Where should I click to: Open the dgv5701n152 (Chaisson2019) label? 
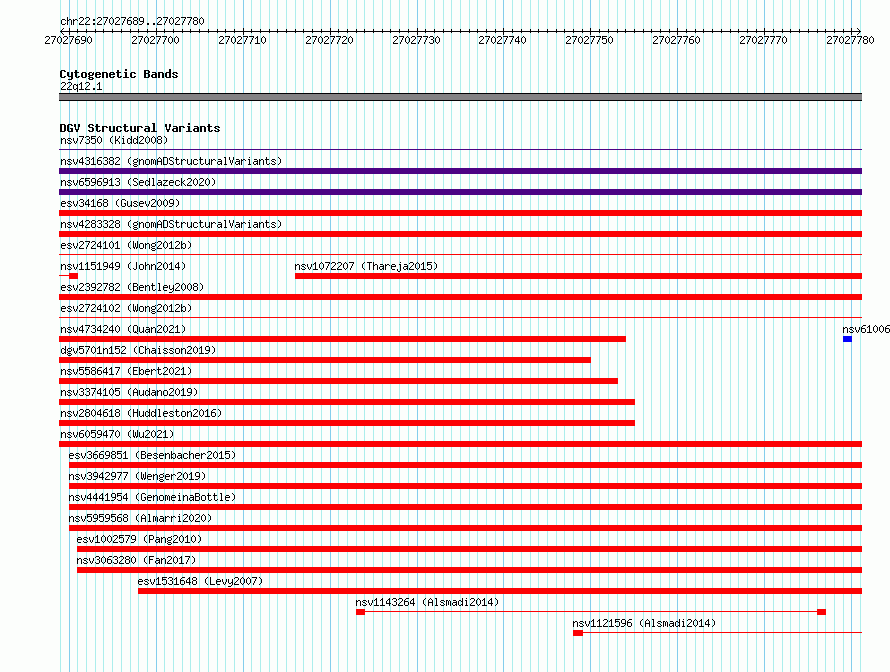(x=138, y=350)
